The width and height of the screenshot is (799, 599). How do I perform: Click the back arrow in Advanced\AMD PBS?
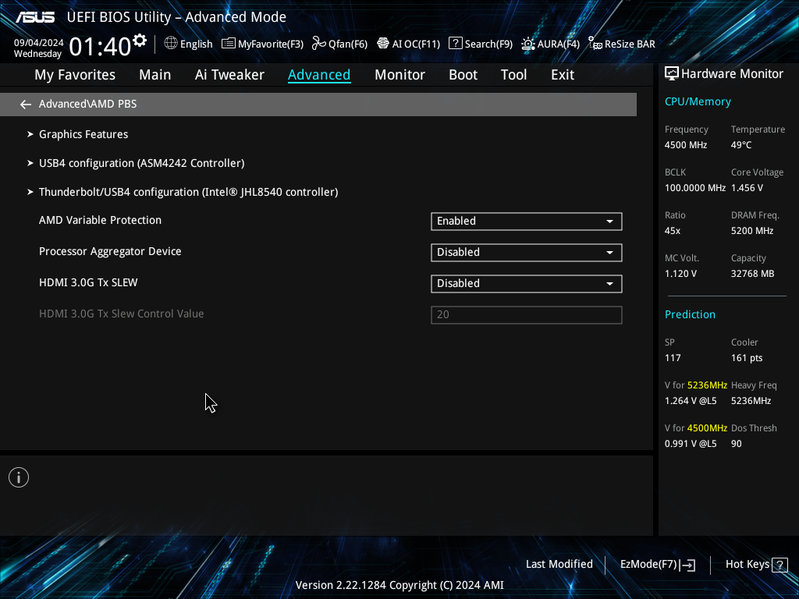[25, 104]
